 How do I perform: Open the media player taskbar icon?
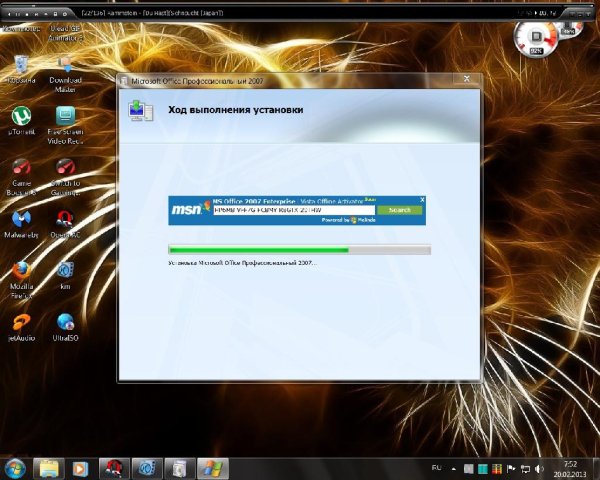tap(80, 469)
